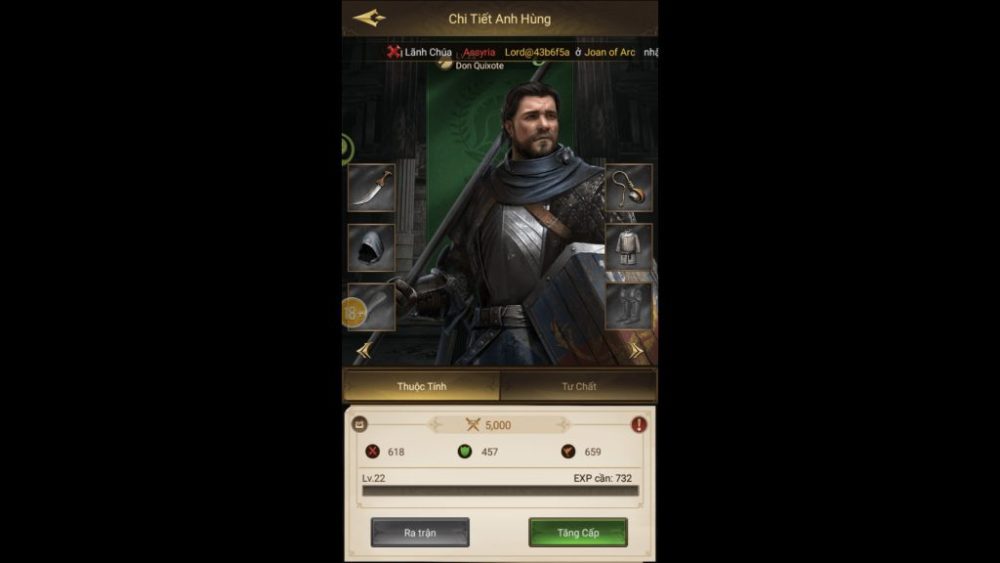The image size is (1000, 563).
Task: Open the hood helmet equipment slot
Action: tap(371, 247)
